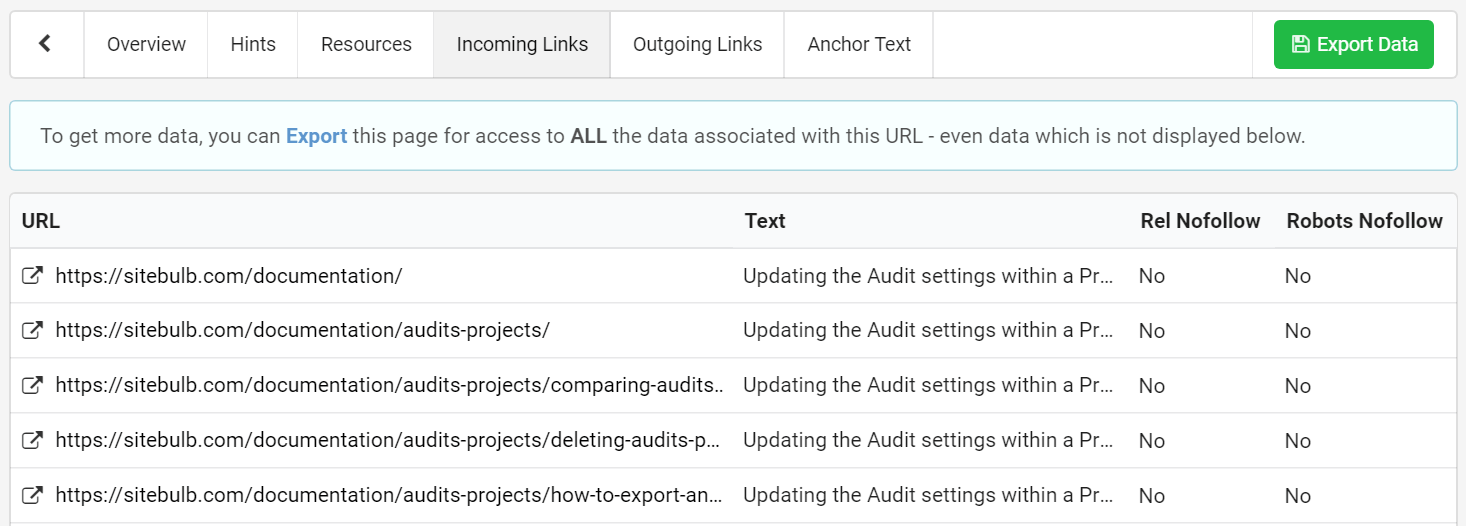Viewport: 1466px width, 526px height.
Task: Sort by the URL column header
Action: click(x=41, y=221)
